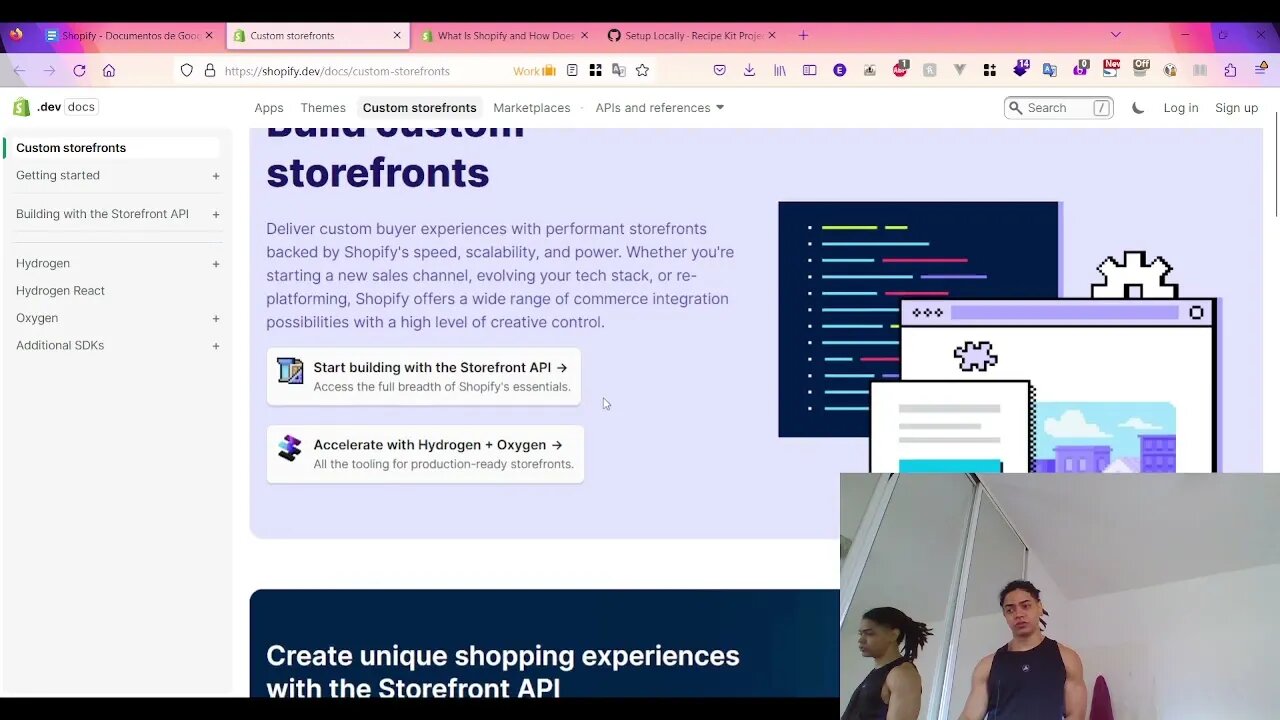Go to the browser home page icon
The image size is (1280, 720).
click(109, 71)
